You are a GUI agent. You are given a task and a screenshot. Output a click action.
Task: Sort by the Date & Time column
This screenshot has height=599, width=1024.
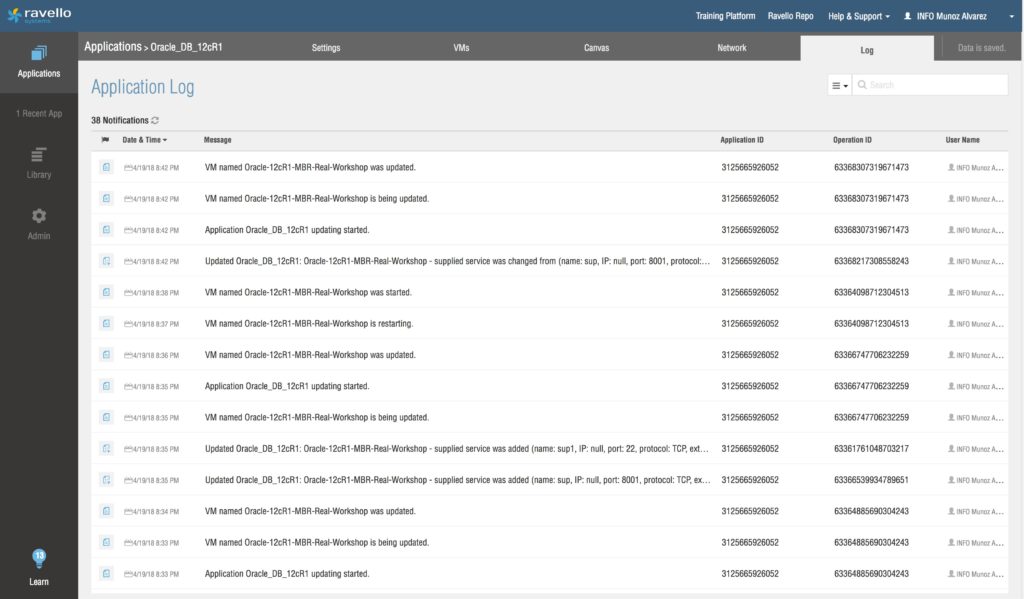coord(144,140)
